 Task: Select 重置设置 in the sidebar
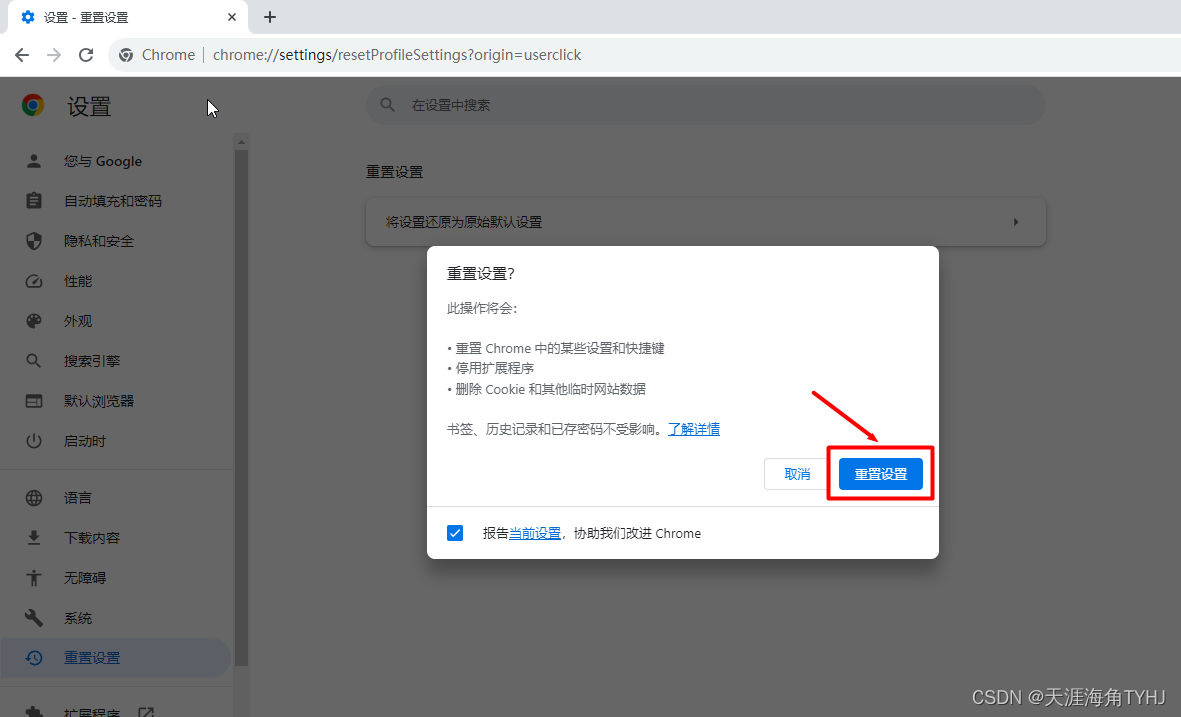click(117, 657)
